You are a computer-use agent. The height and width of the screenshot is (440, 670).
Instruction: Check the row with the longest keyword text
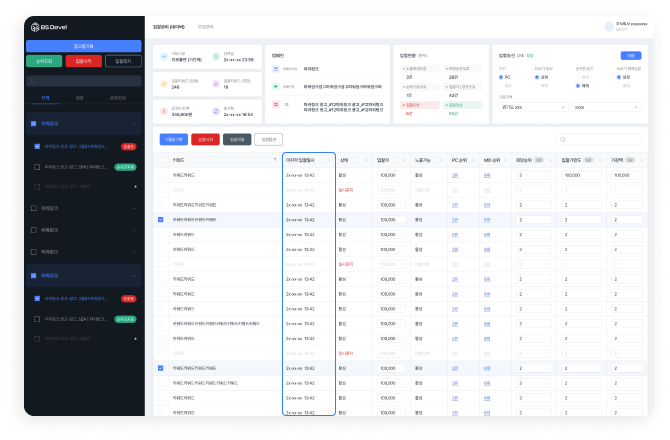pos(161,324)
